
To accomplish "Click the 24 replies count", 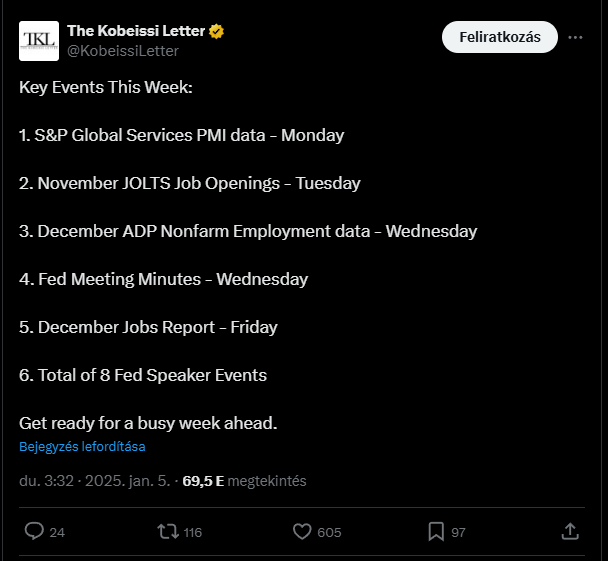I will point(57,533).
